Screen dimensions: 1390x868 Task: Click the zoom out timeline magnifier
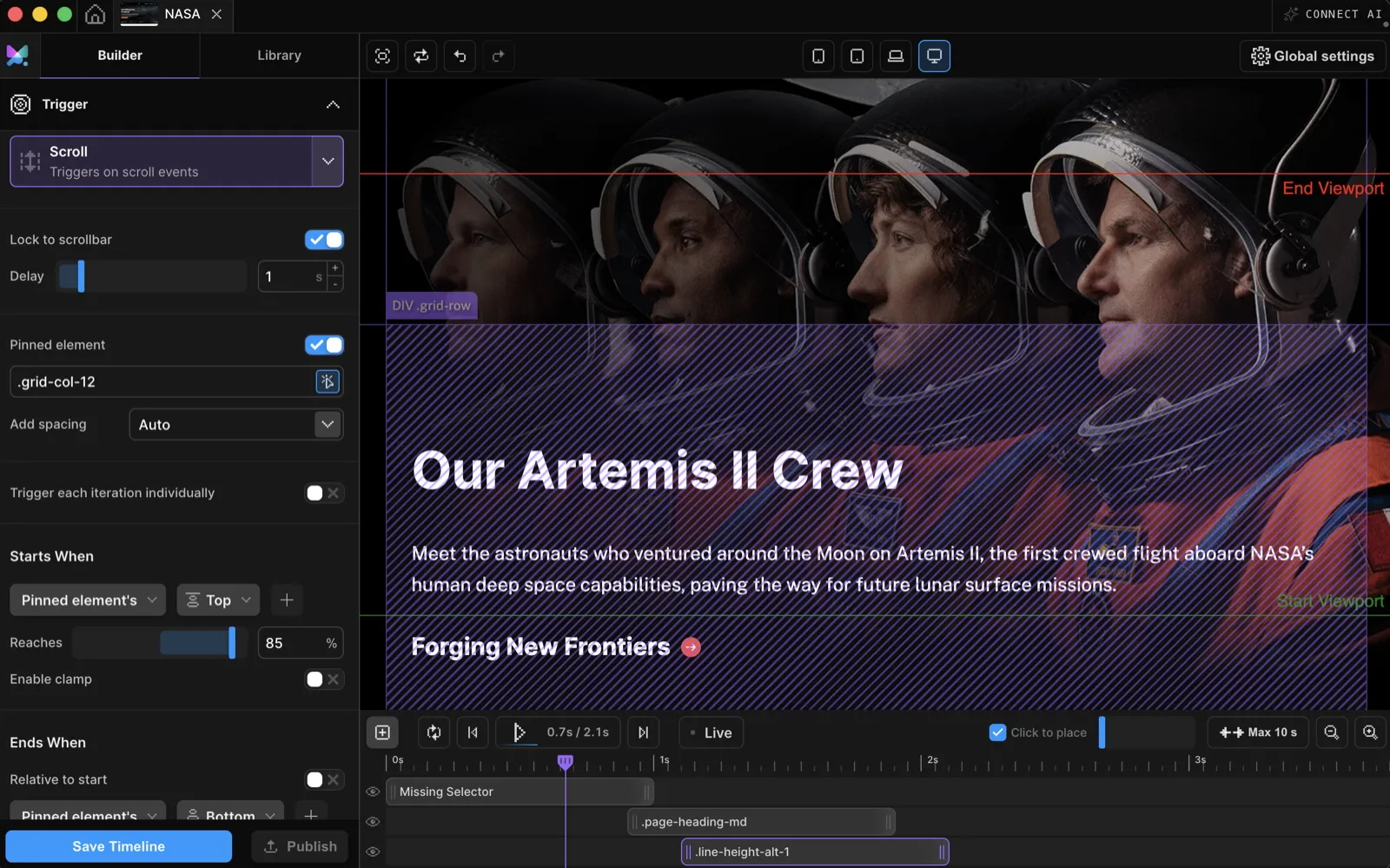tap(1331, 732)
